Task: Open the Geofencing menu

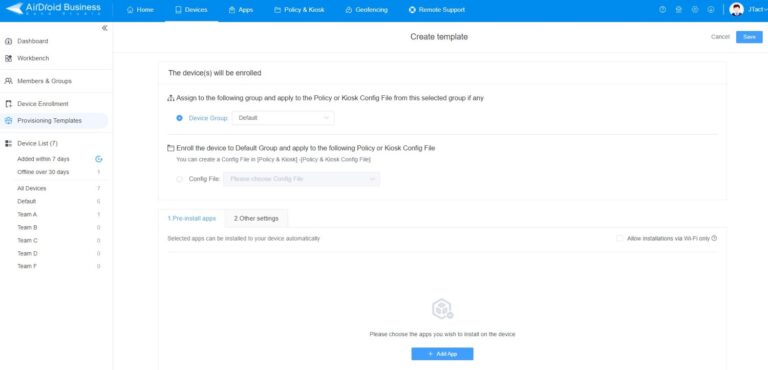Action: coord(366,10)
